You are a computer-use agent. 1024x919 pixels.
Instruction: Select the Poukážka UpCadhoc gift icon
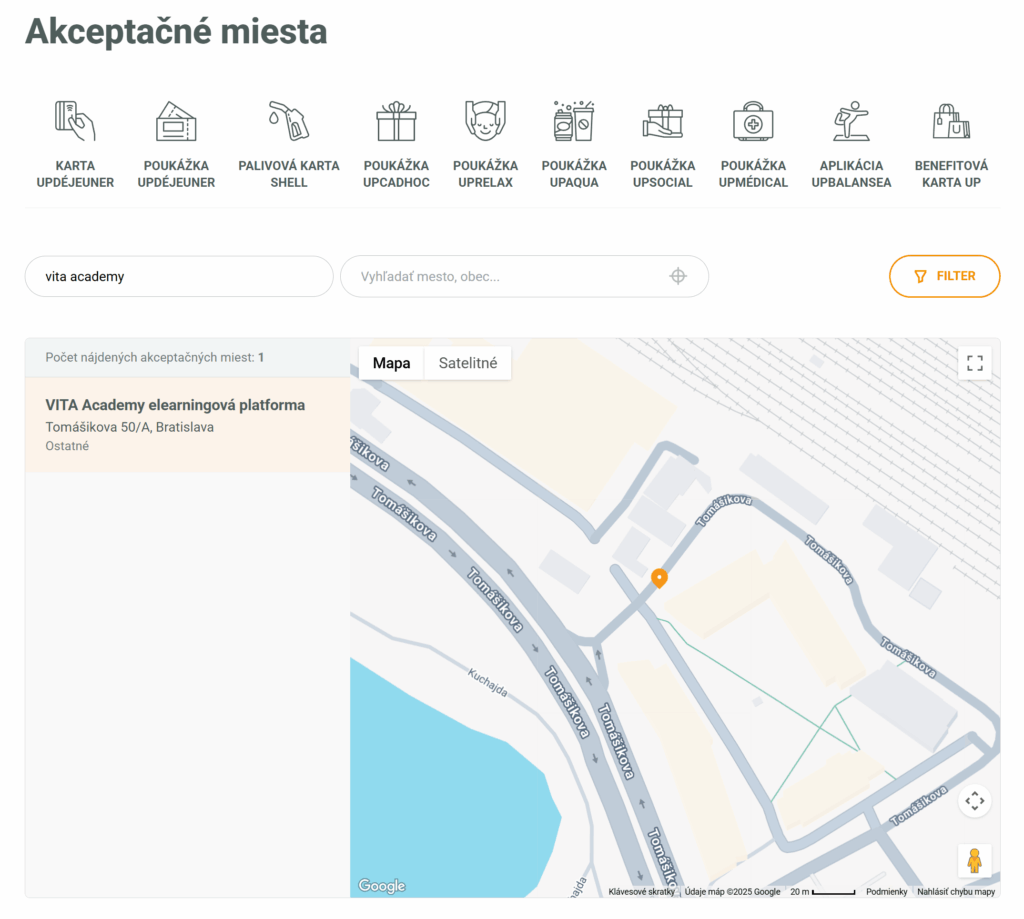[x=396, y=121]
